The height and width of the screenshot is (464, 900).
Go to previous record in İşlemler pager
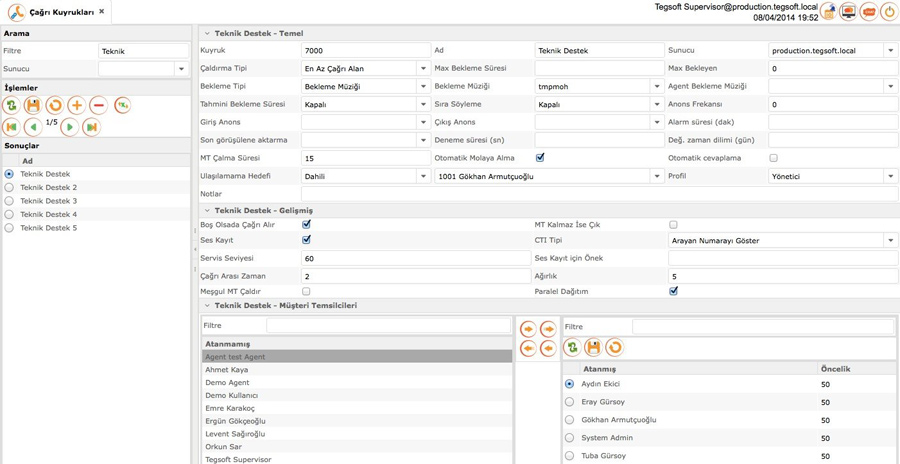pyautogui.click(x=33, y=127)
